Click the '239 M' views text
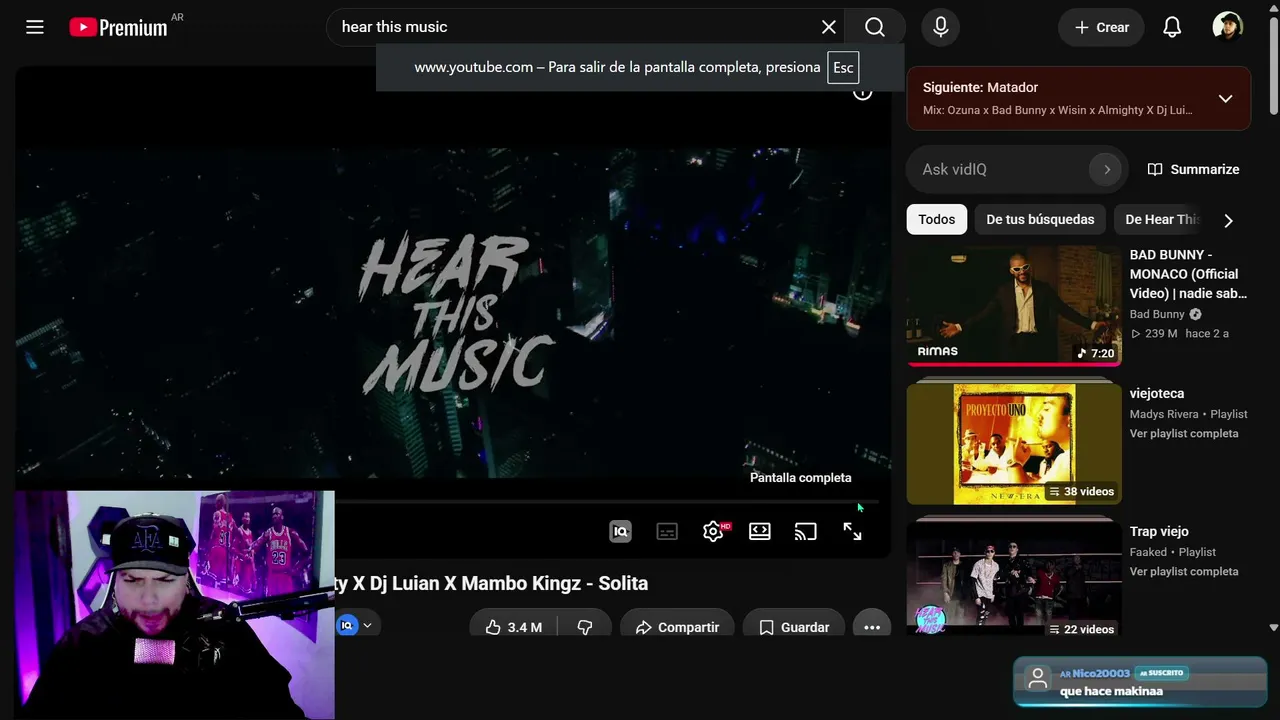Image resolution: width=1280 pixels, height=720 pixels. [x=1160, y=333]
